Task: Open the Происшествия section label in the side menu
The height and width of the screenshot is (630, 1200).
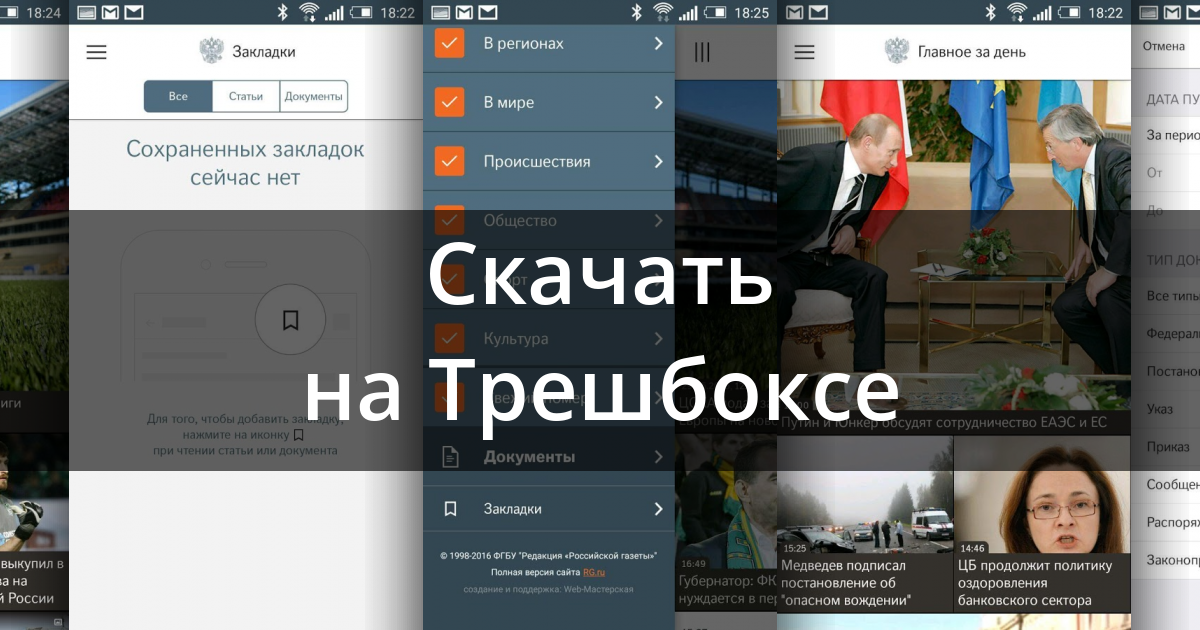Action: pyautogui.click(x=537, y=161)
